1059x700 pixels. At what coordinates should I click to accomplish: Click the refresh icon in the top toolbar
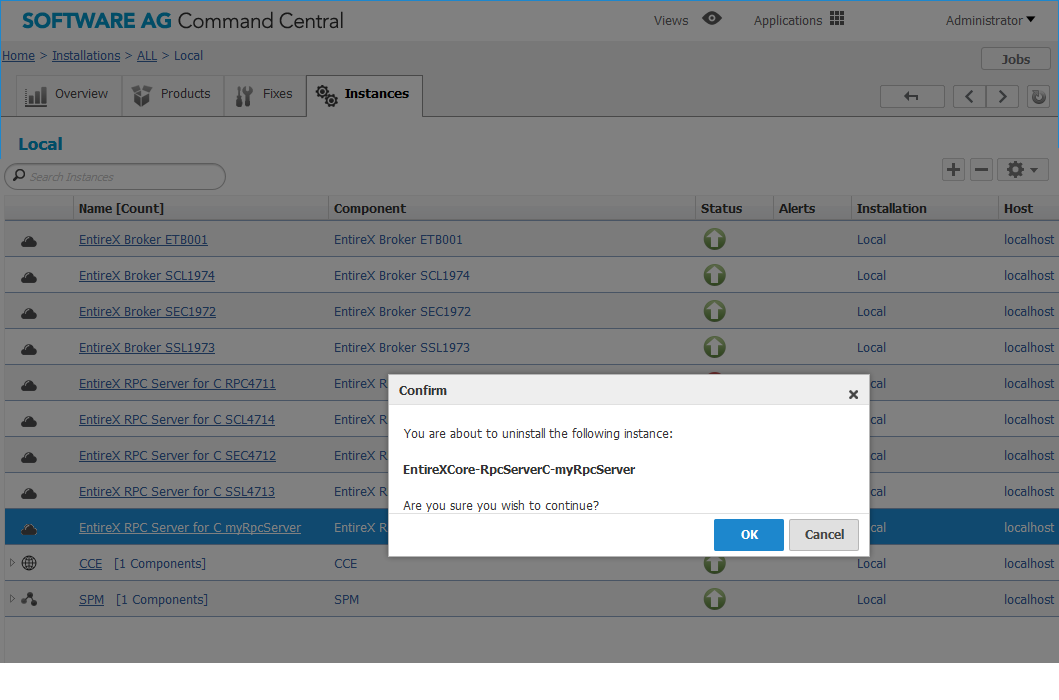coord(1038,97)
